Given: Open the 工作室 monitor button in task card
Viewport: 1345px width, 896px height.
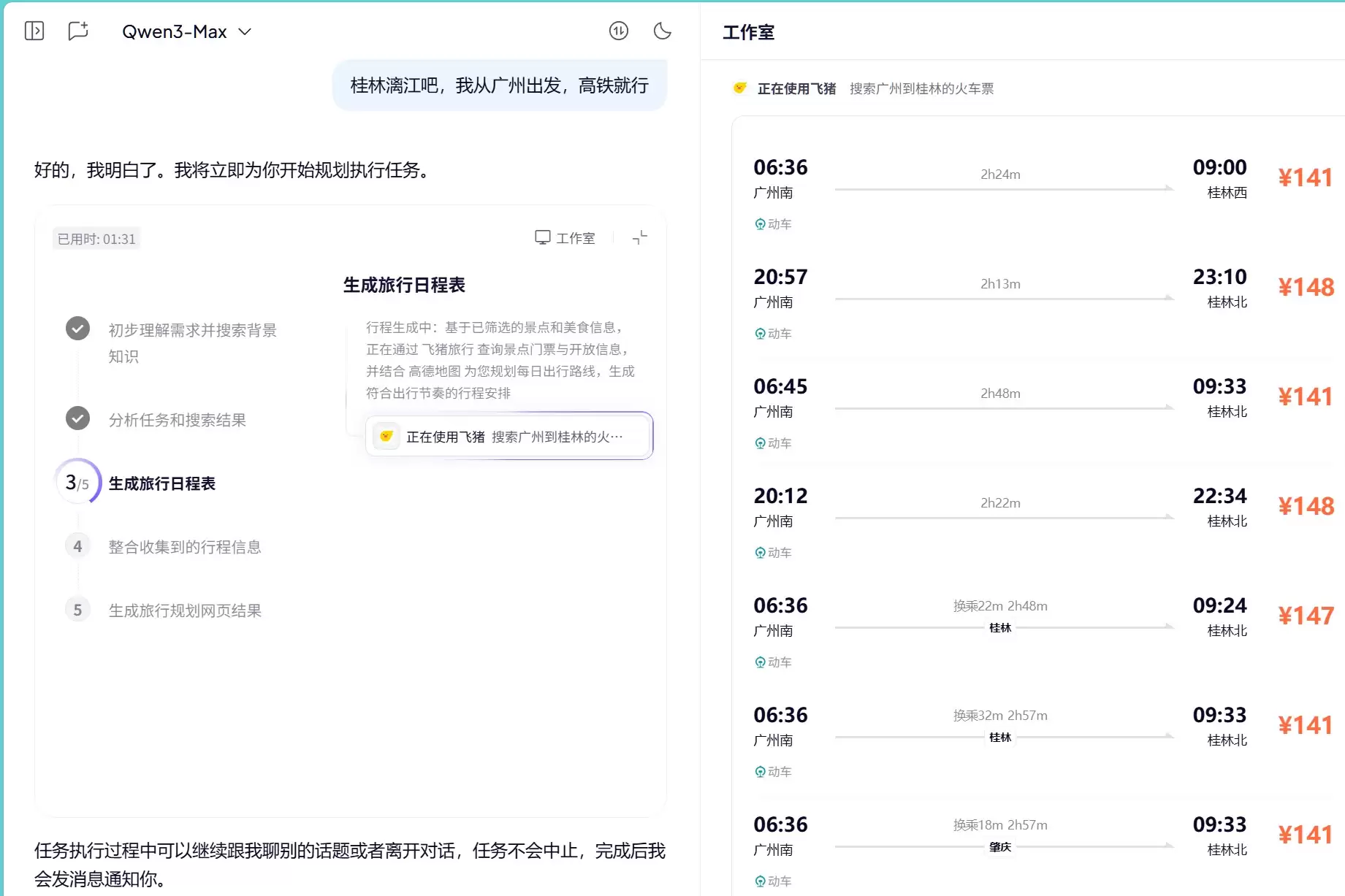Looking at the screenshot, I should [565, 238].
